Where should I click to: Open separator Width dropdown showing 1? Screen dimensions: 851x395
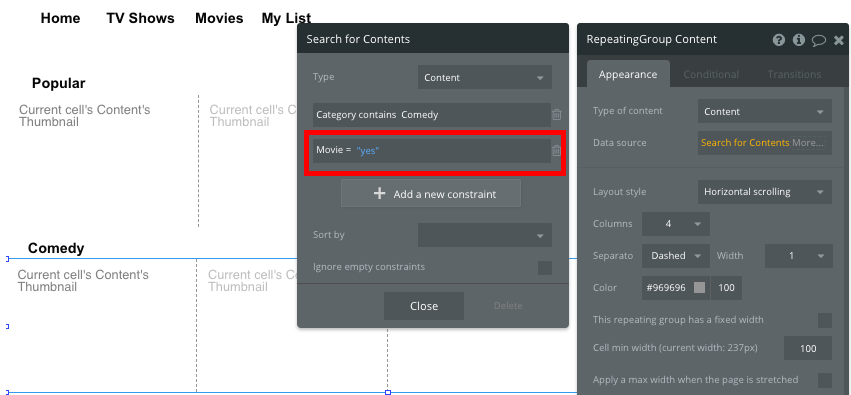click(x=798, y=256)
